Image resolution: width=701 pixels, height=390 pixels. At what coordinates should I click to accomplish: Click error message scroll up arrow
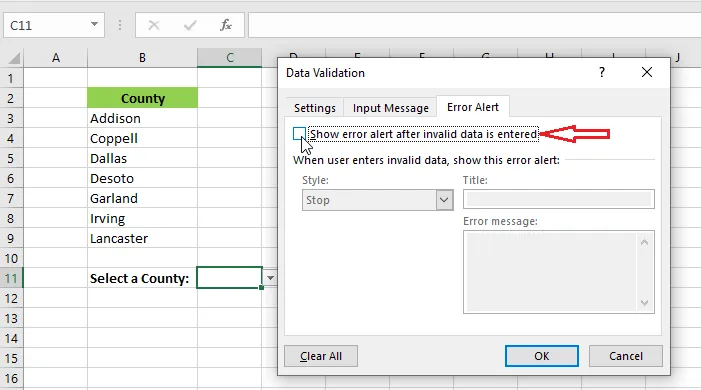[644, 242]
